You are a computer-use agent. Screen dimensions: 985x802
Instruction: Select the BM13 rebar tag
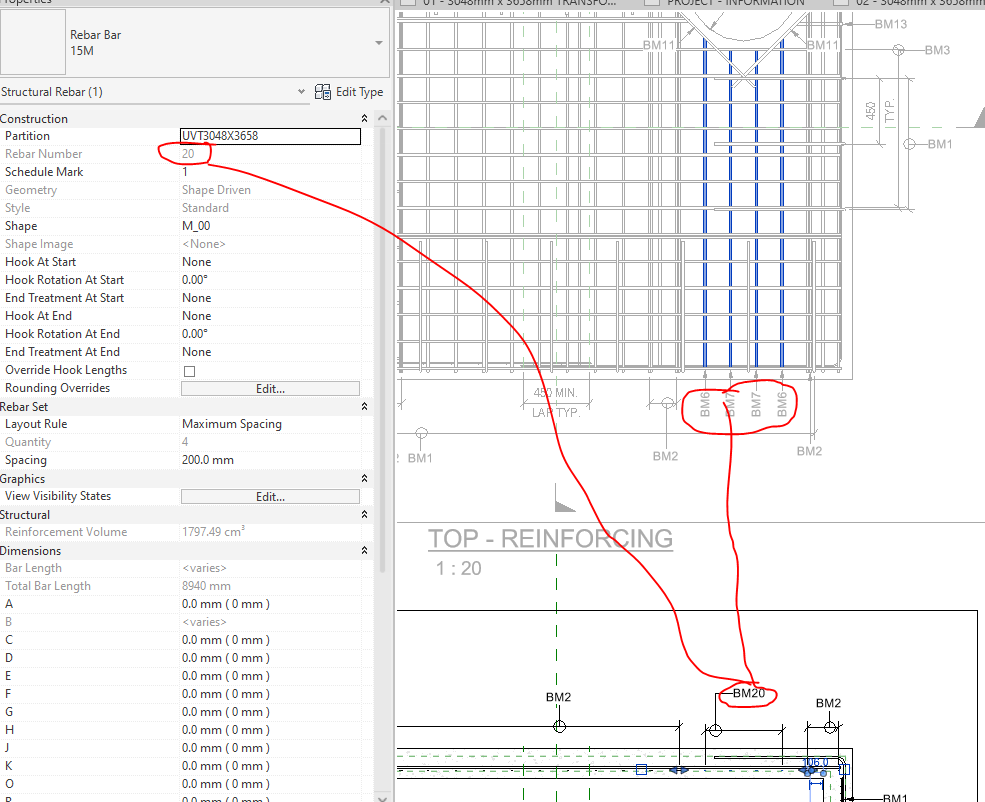[x=891, y=24]
